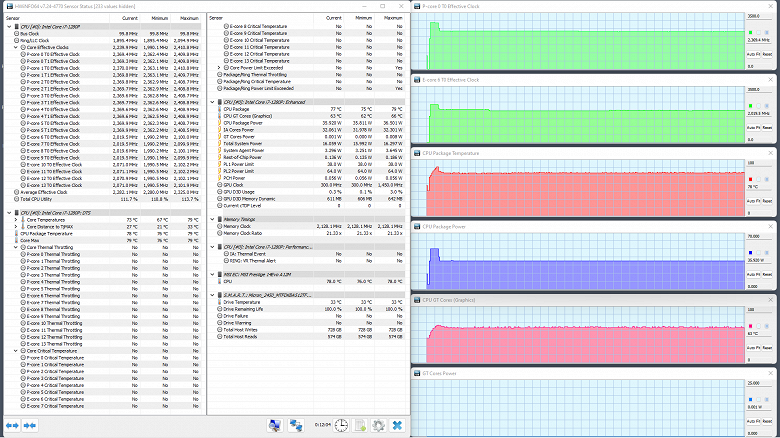This screenshot has width=780, height=438.
Task: Start logging with the log file icon
Action: click(x=360, y=426)
